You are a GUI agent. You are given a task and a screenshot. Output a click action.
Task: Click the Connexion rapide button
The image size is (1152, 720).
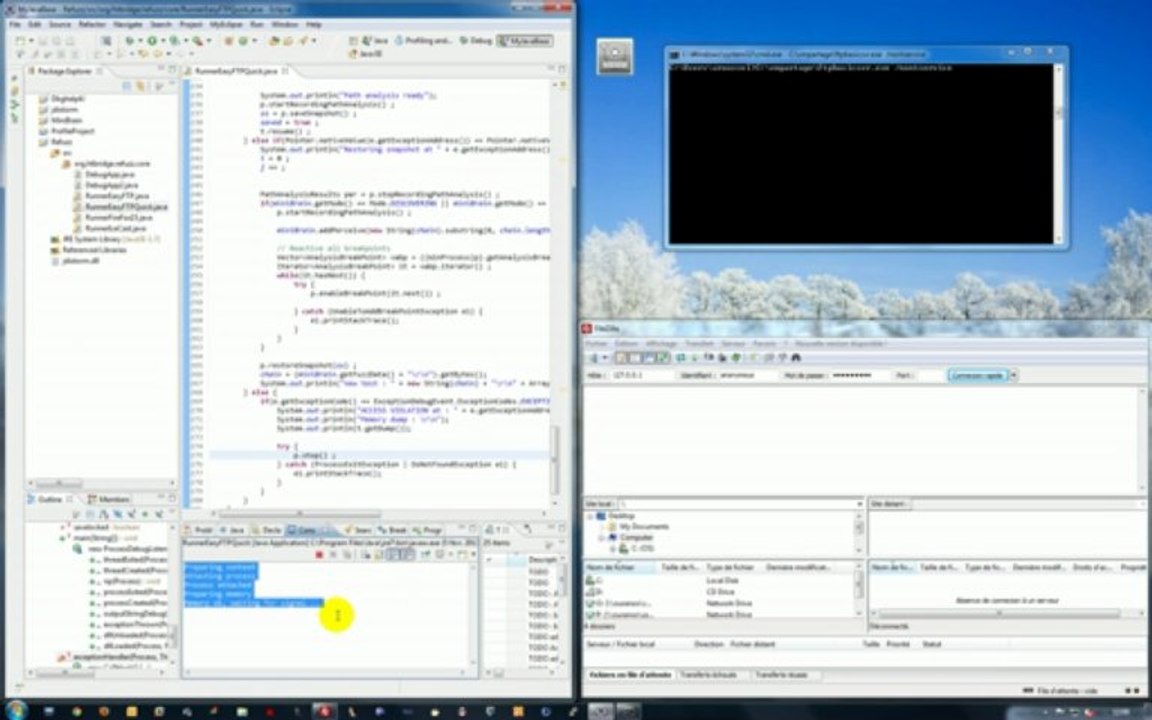tap(978, 375)
